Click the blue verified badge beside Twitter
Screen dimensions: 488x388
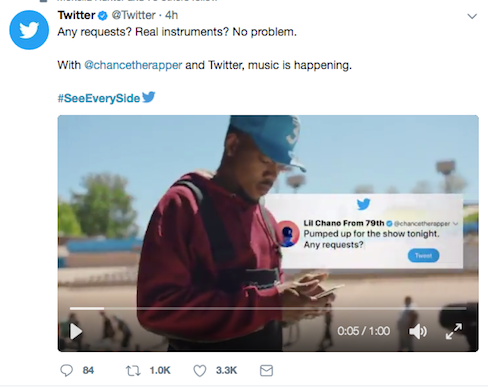tap(103, 15)
